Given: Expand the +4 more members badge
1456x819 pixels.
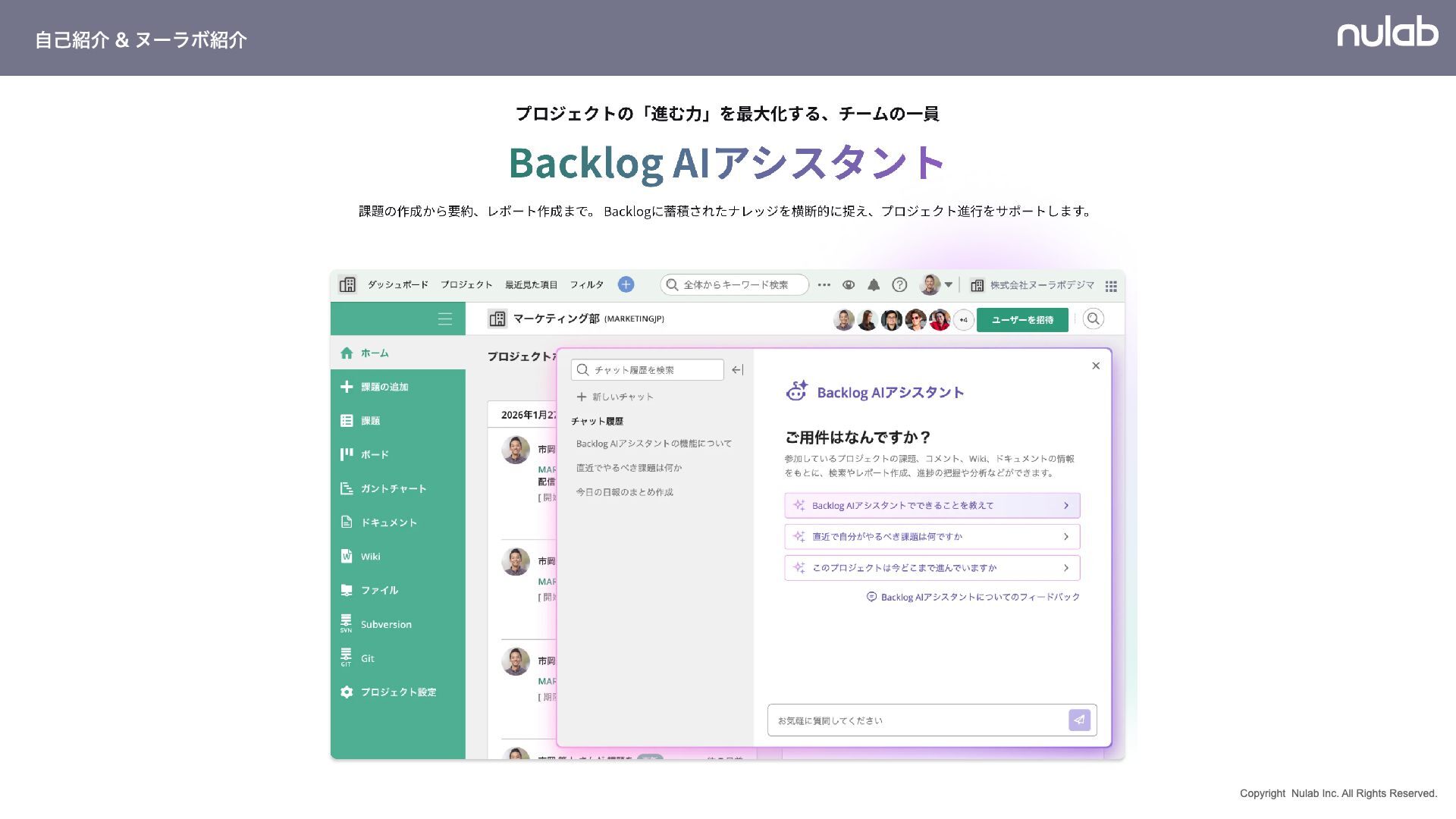Looking at the screenshot, I should pos(963,320).
